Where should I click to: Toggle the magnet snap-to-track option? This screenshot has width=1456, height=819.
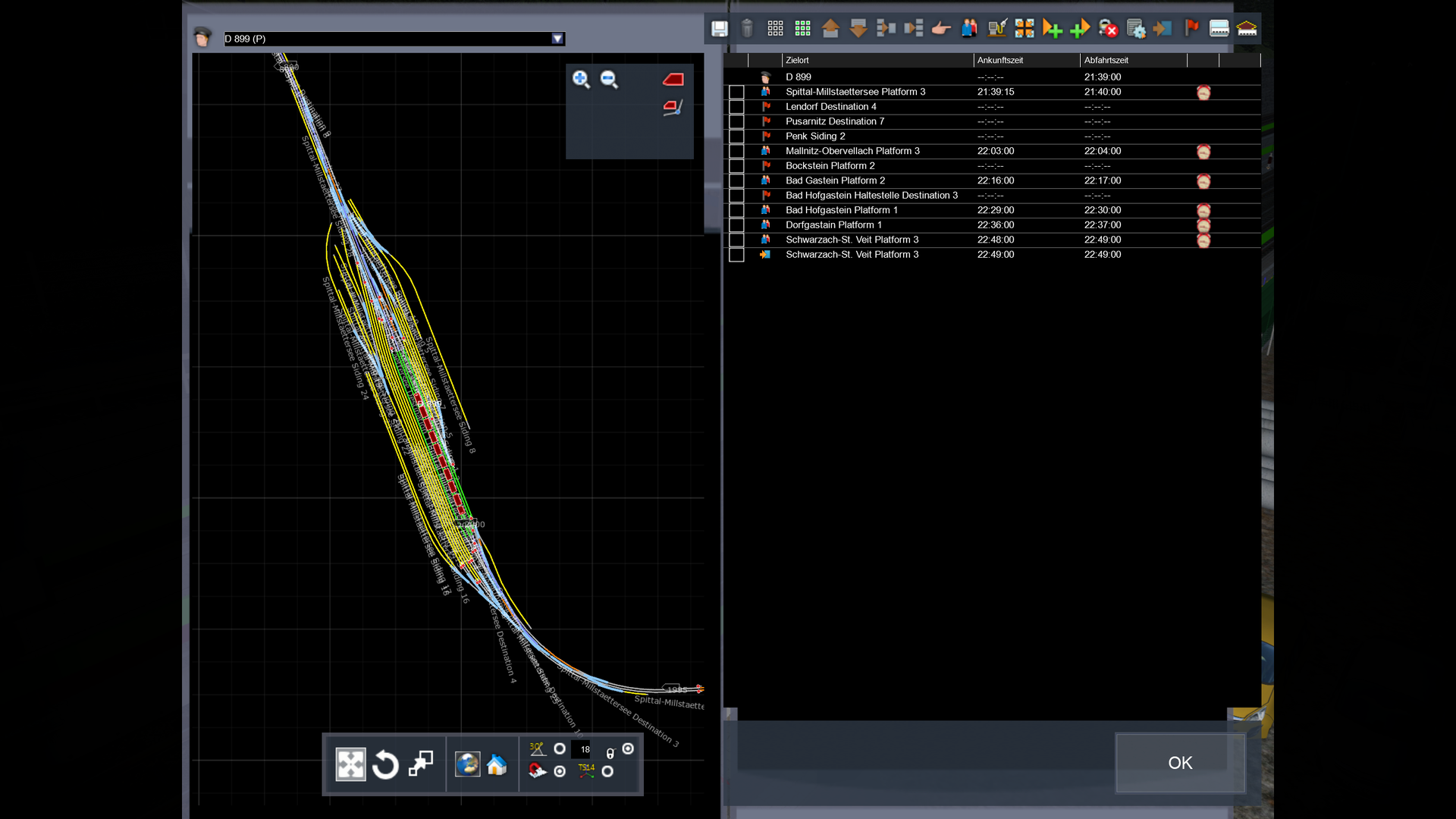[x=560, y=772]
